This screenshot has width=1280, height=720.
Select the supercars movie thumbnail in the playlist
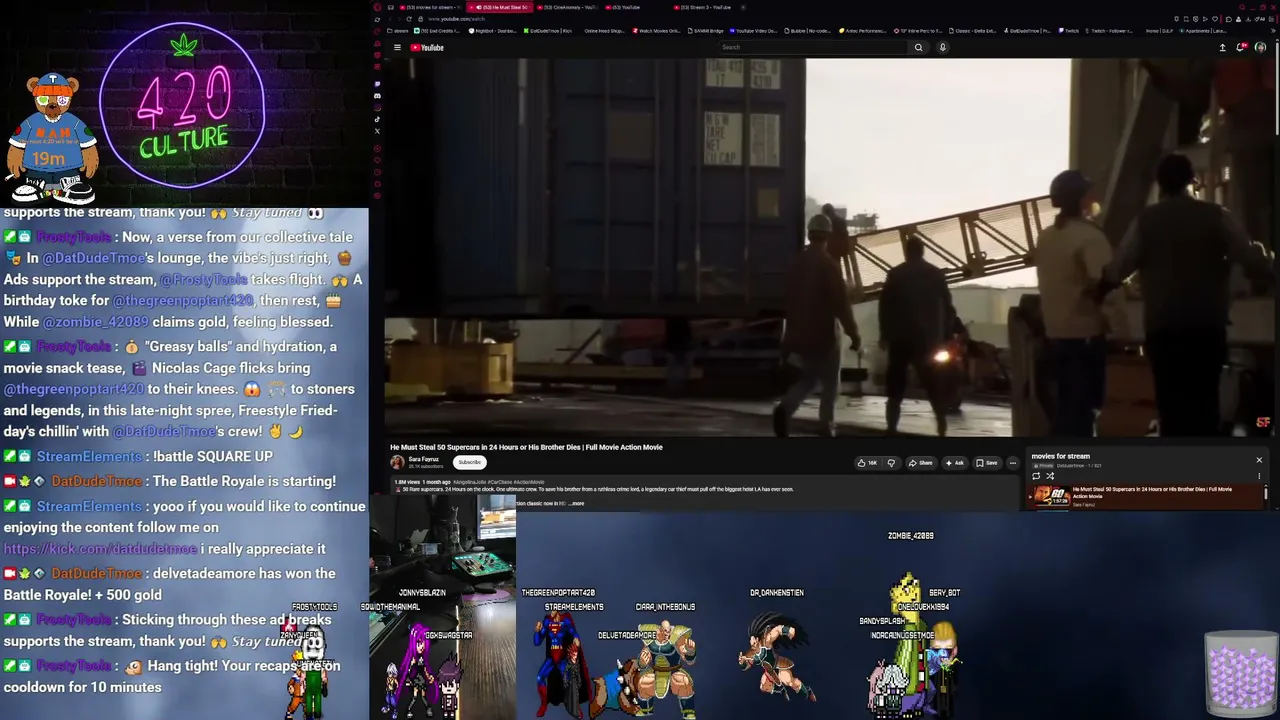tap(1051, 497)
